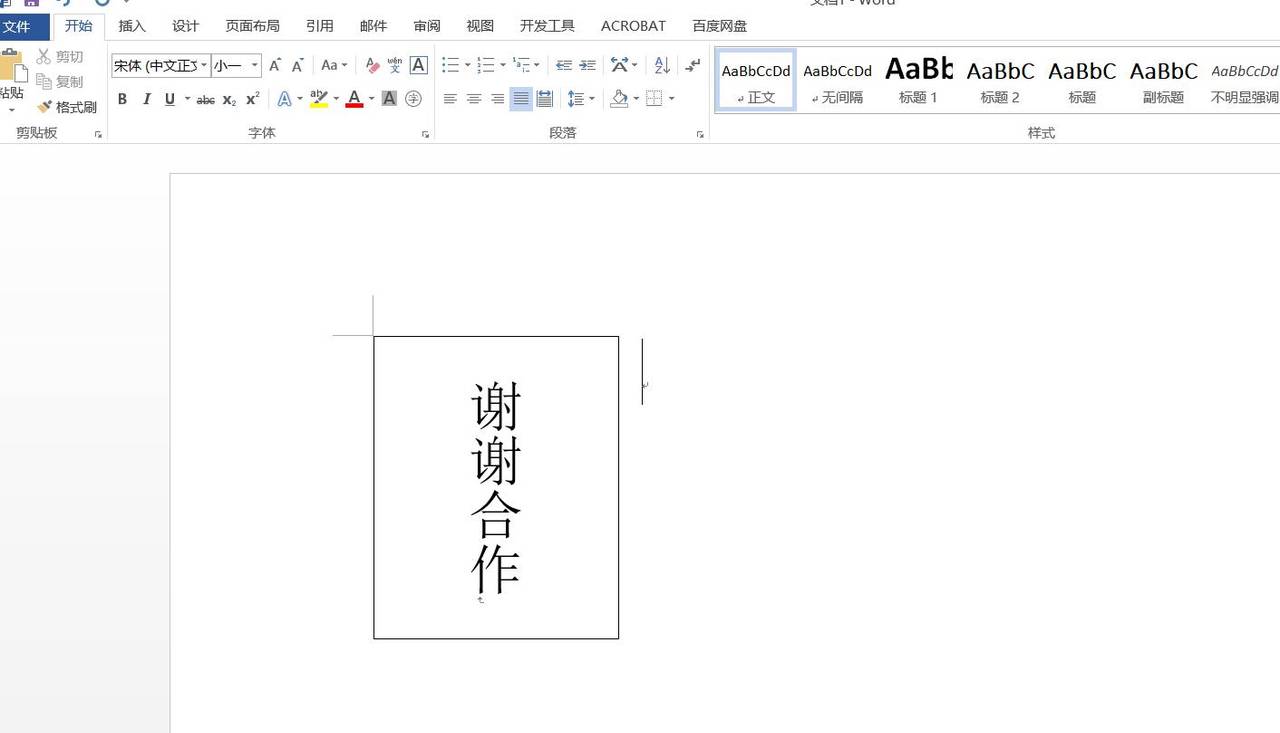Apply the 标题 1 style

point(918,80)
